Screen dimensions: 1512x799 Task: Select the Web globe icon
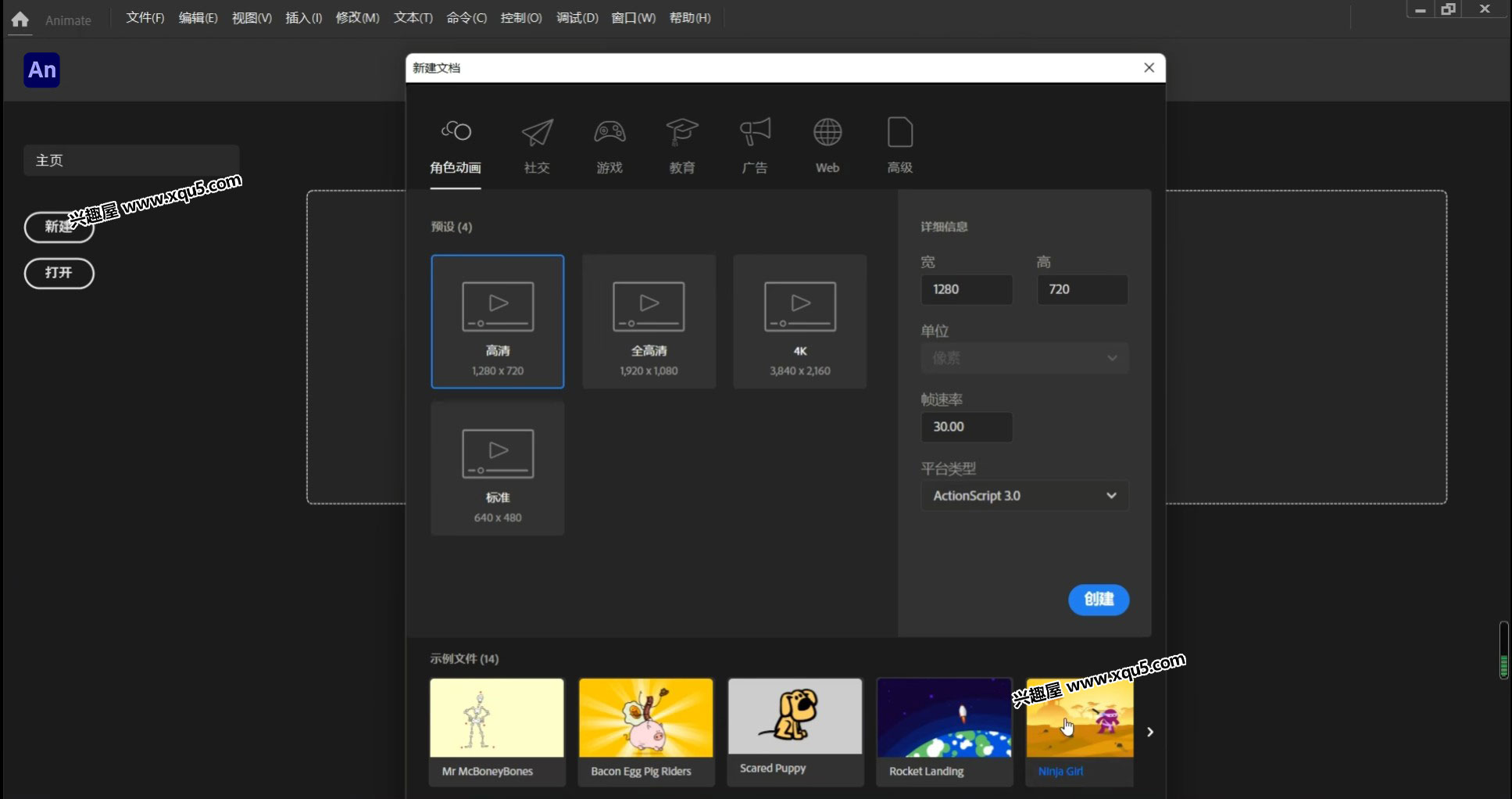(x=827, y=132)
